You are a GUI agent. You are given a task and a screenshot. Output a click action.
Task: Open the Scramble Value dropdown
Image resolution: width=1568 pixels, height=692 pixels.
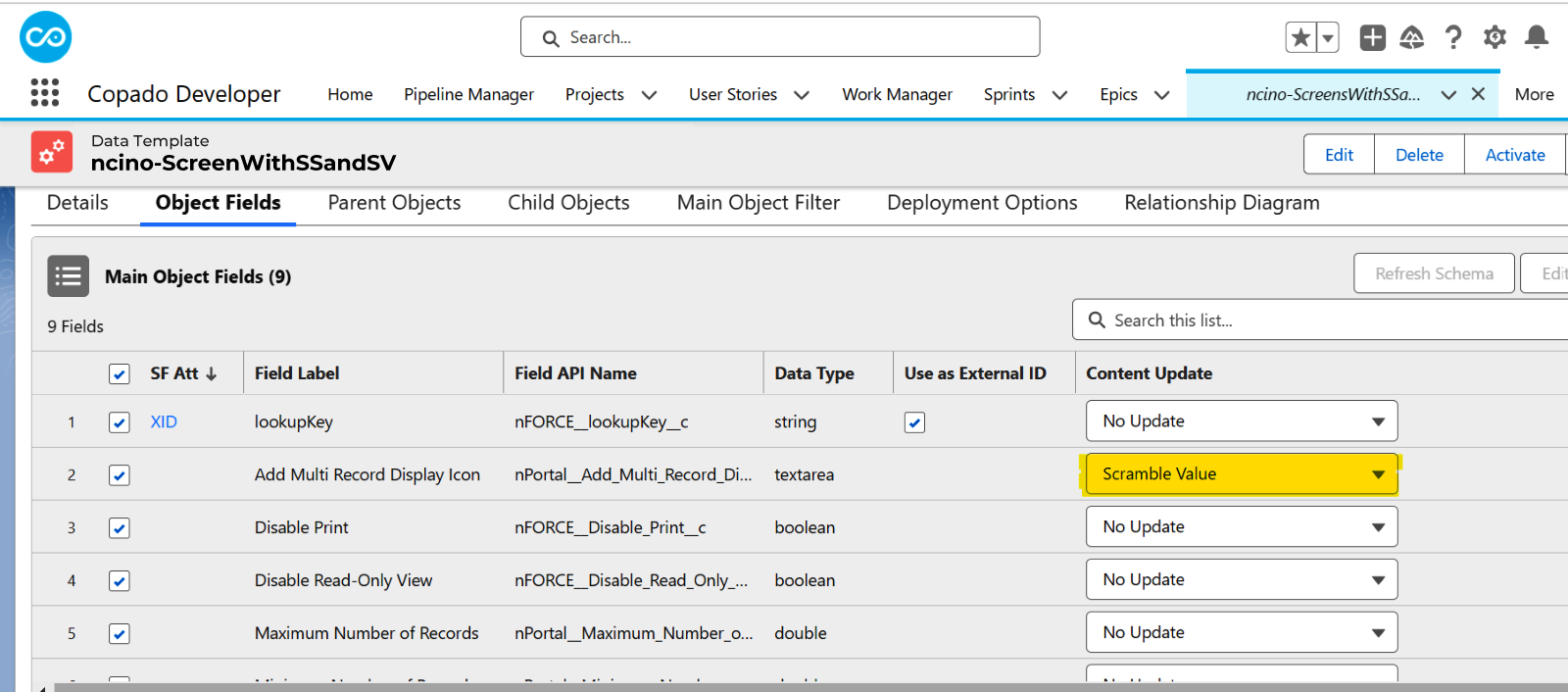[x=1242, y=474]
